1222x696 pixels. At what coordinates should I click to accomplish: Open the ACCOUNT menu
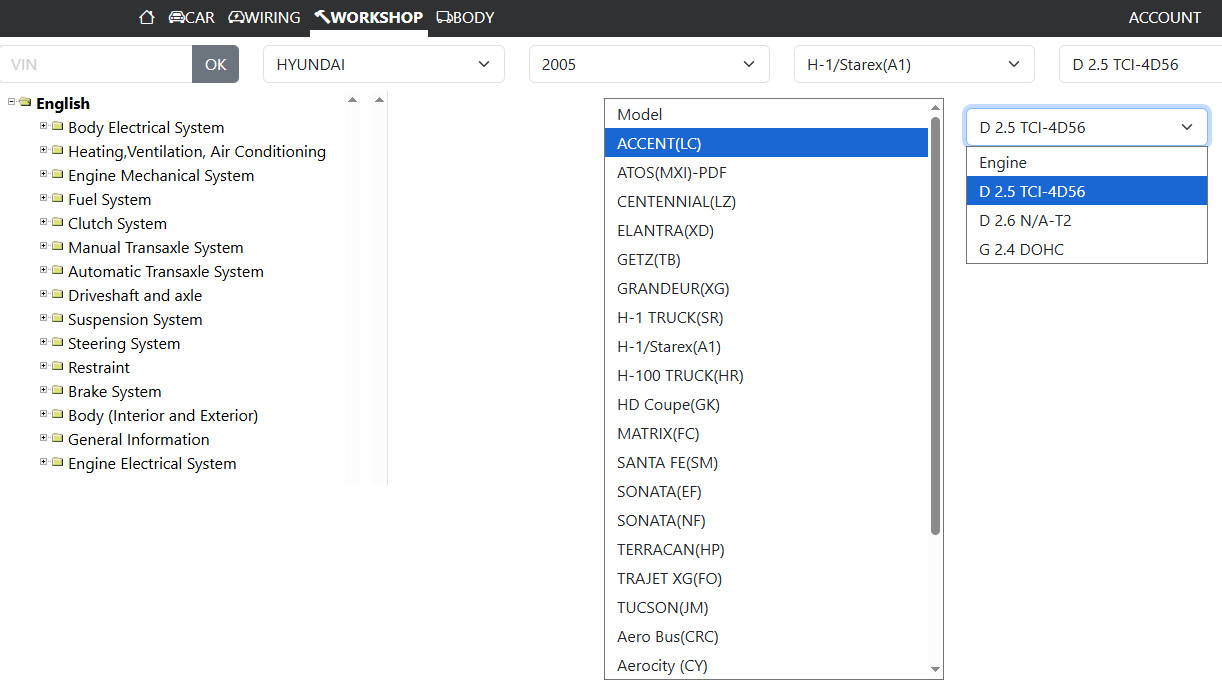click(1164, 17)
